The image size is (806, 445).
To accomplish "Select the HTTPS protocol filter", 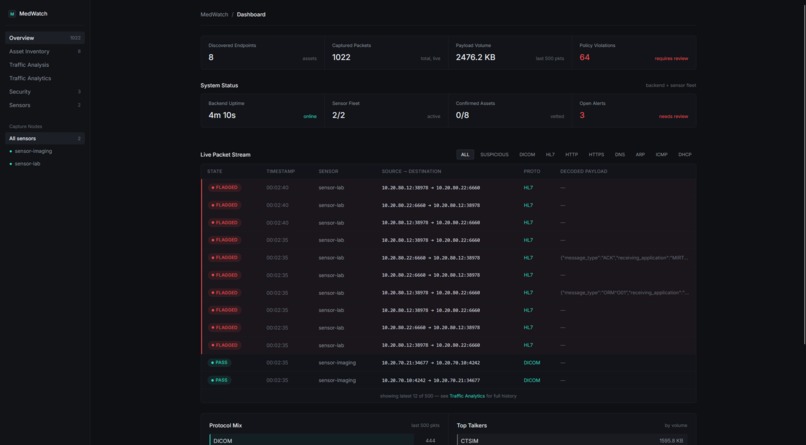I will click(596, 155).
